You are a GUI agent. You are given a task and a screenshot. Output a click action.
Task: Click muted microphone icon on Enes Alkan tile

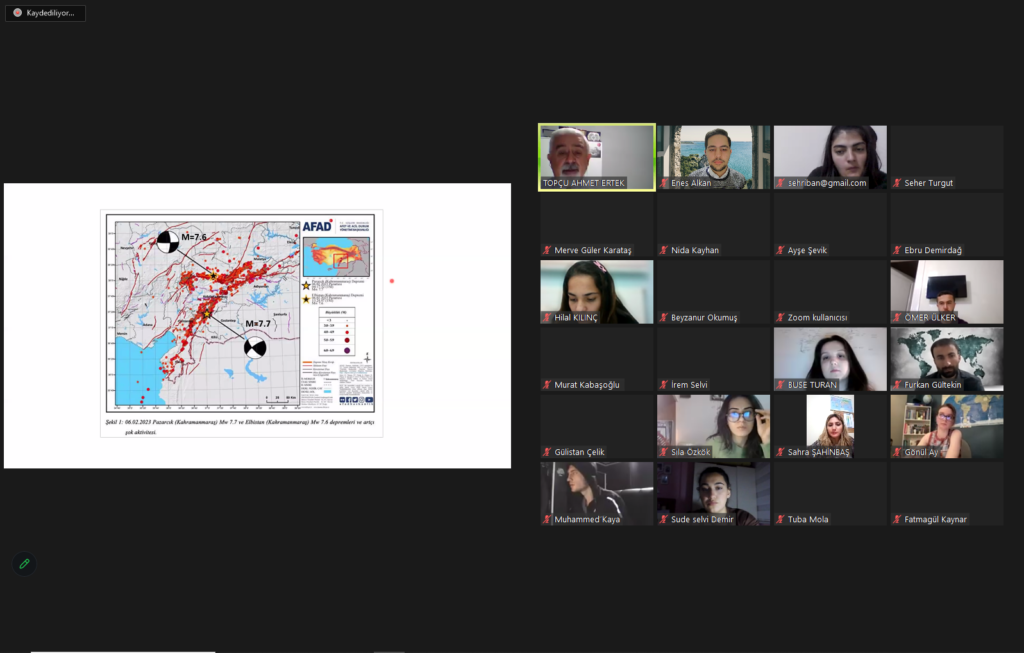click(664, 183)
